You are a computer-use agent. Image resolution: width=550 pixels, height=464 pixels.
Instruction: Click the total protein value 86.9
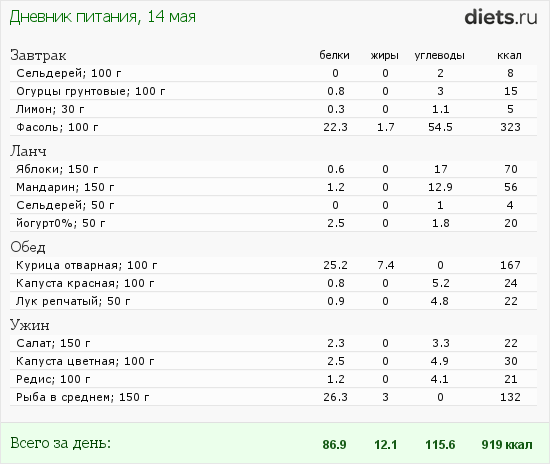(334, 445)
